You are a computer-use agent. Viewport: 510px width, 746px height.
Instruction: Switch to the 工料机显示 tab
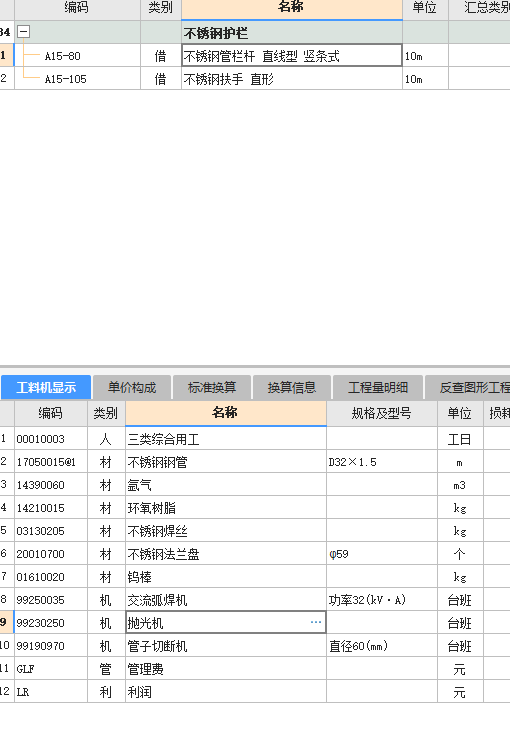click(x=46, y=388)
